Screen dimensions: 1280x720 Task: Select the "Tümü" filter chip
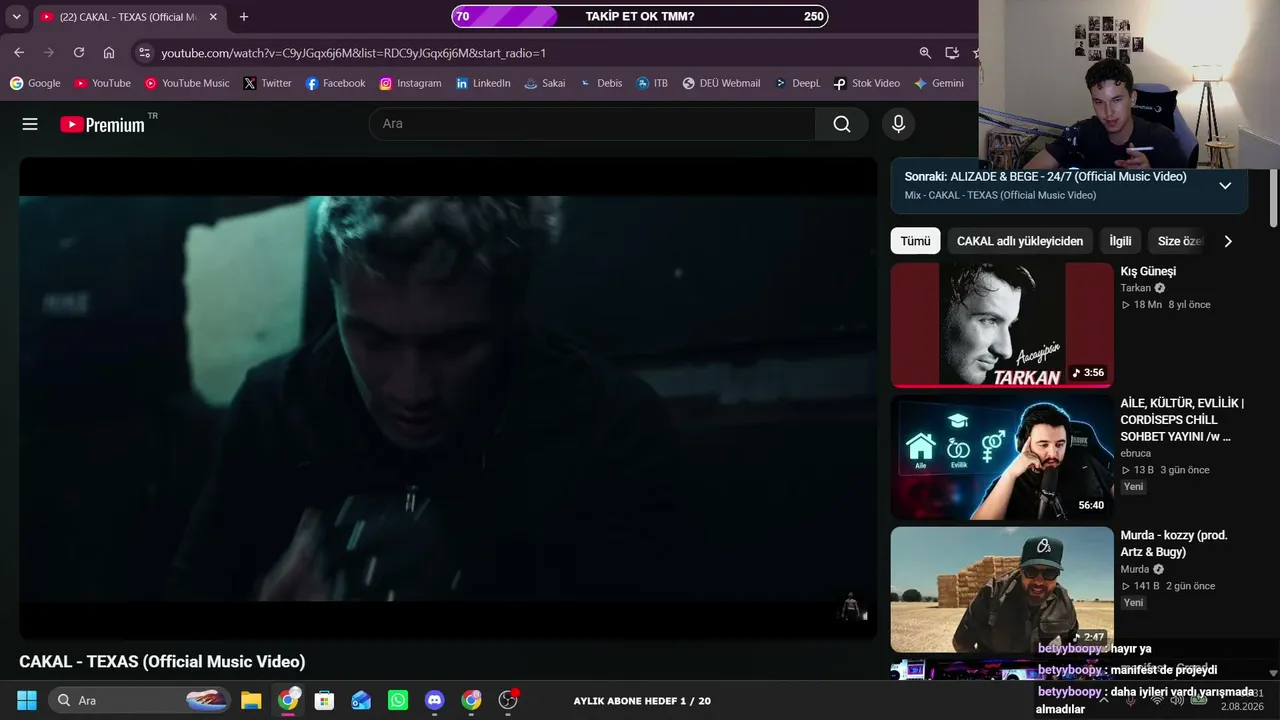915,241
